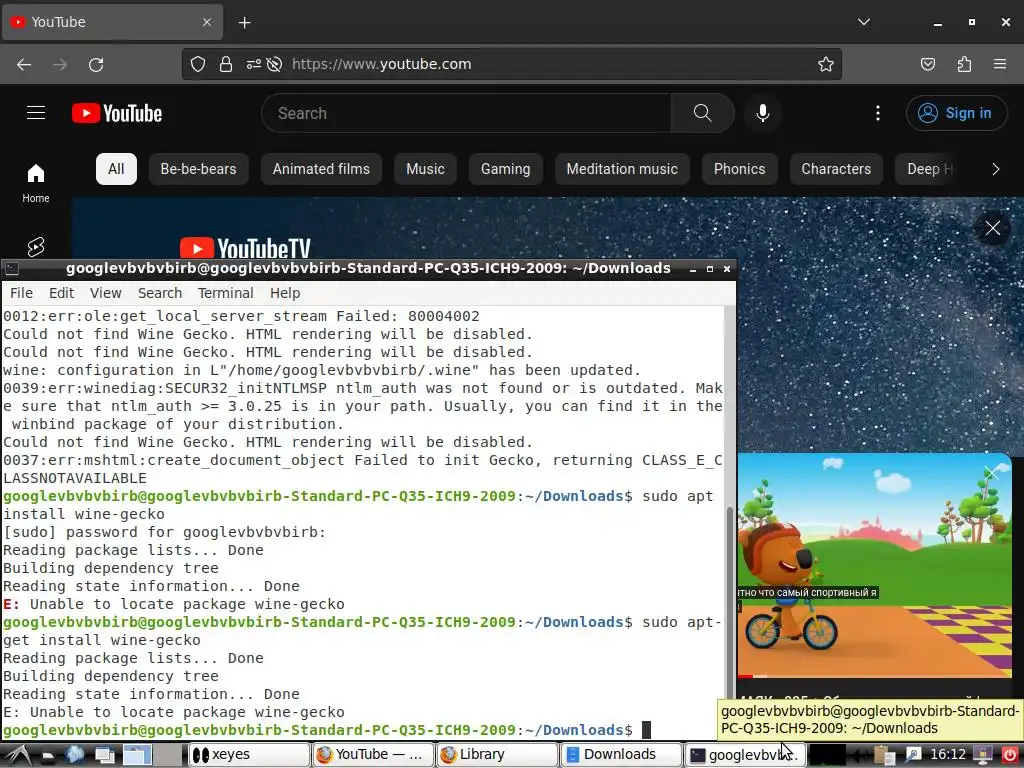Open Shorts in YouTube sidebar
Viewport: 1024px width, 768px height.
click(36, 247)
